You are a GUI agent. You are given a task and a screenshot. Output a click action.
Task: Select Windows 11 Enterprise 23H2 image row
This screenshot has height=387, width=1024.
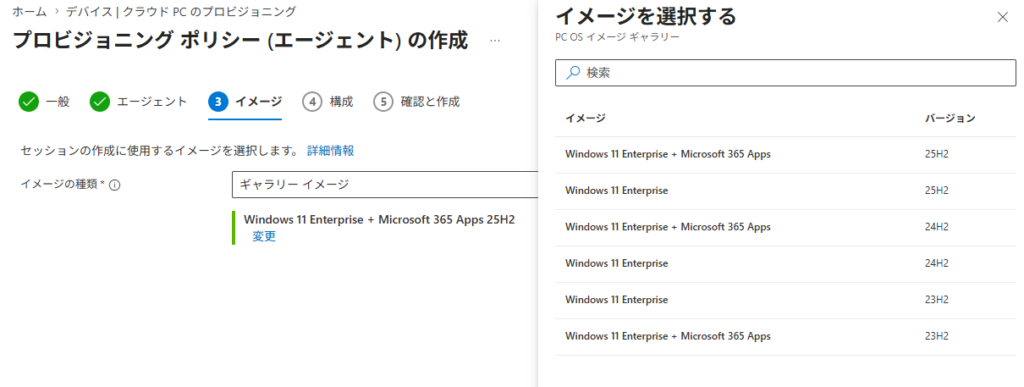coord(785,301)
